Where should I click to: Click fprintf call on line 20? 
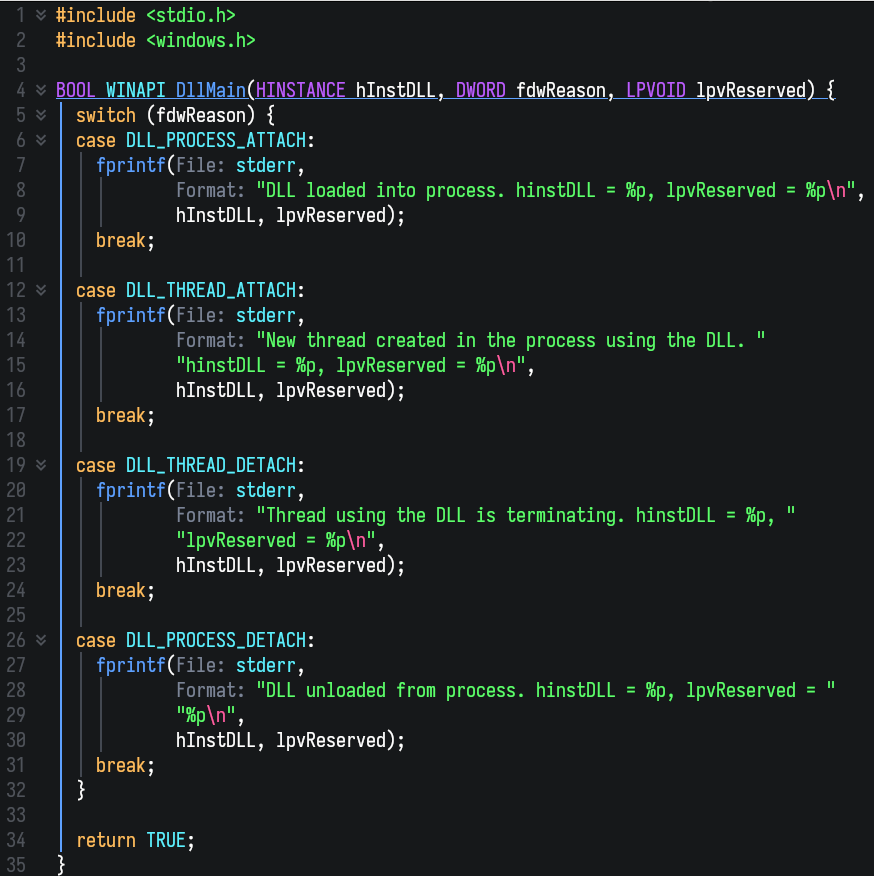click(x=131, y=490)
